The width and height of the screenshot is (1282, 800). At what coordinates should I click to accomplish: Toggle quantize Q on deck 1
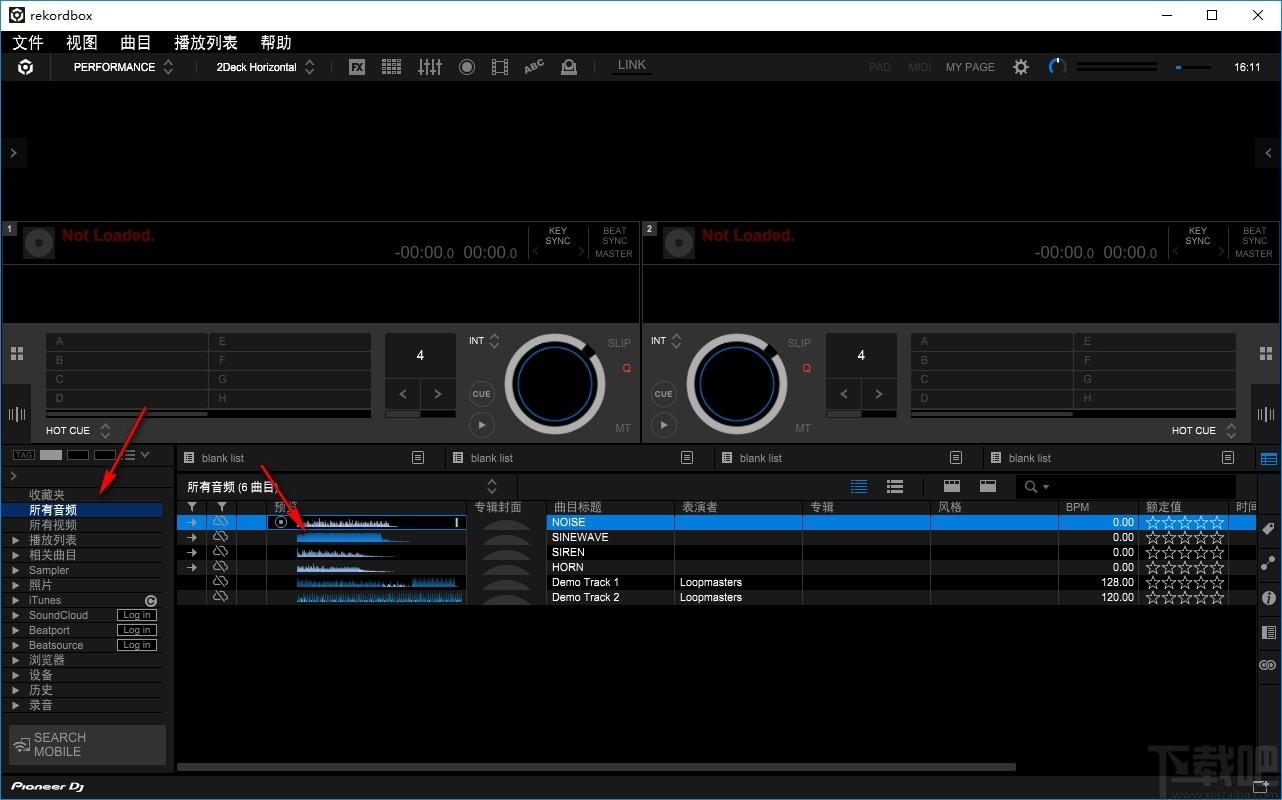point(626,368)
